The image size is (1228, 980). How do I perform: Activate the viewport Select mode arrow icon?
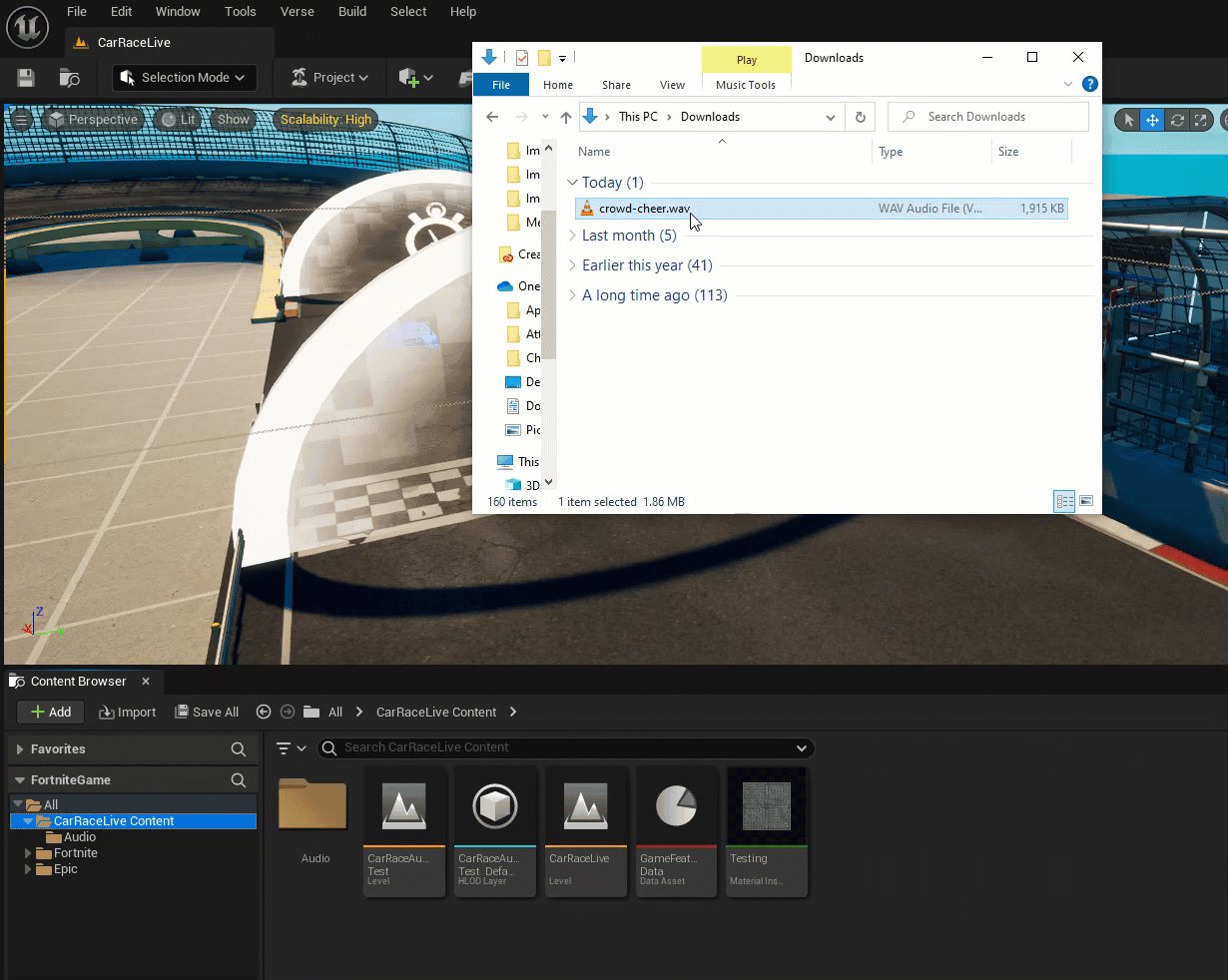(x=1128, y=120)
